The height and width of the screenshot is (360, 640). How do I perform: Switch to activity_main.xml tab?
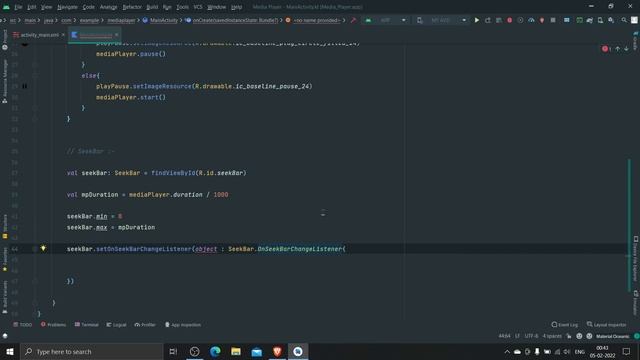39,35
